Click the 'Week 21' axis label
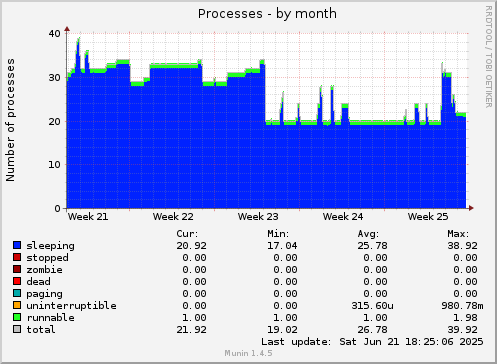Image resolution: width=497 pixels, height=364 pixels. coord(88,217)
